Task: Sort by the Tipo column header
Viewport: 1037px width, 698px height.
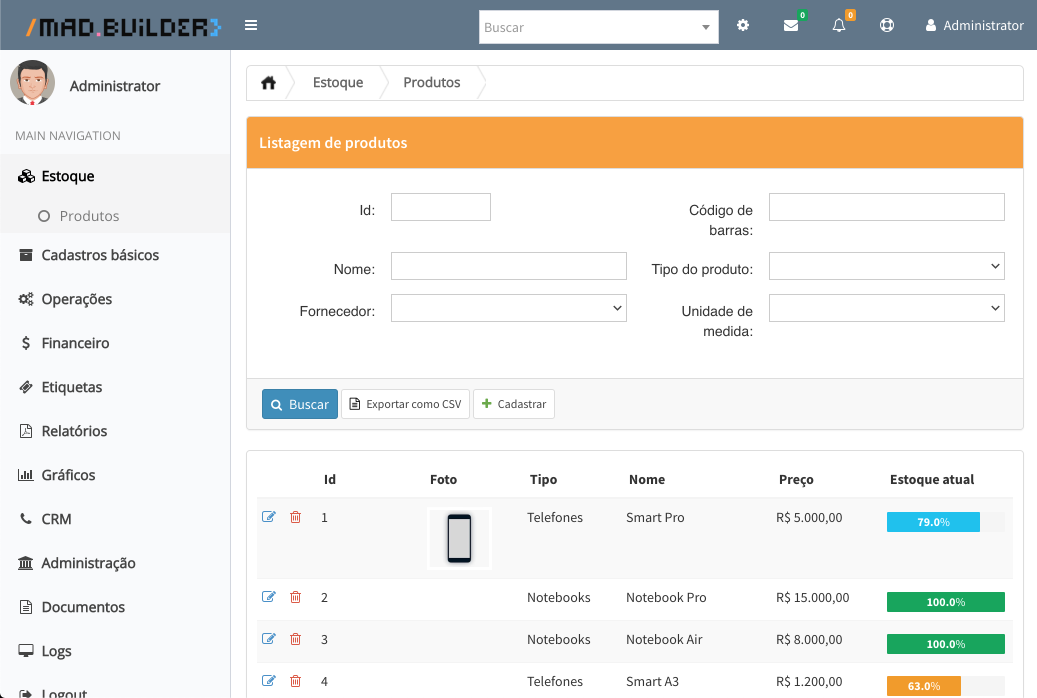Action: [543, 480]
